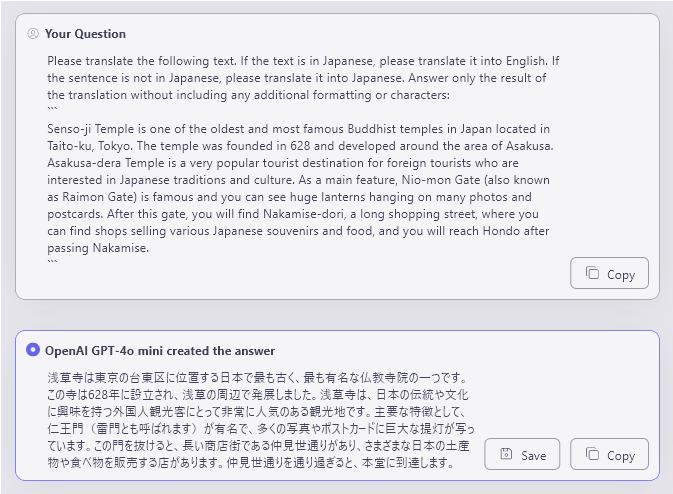673x494 pixels.
Task: Copy the Japanese translation answer
Action: pyautogui.click(x=609, y=455)
